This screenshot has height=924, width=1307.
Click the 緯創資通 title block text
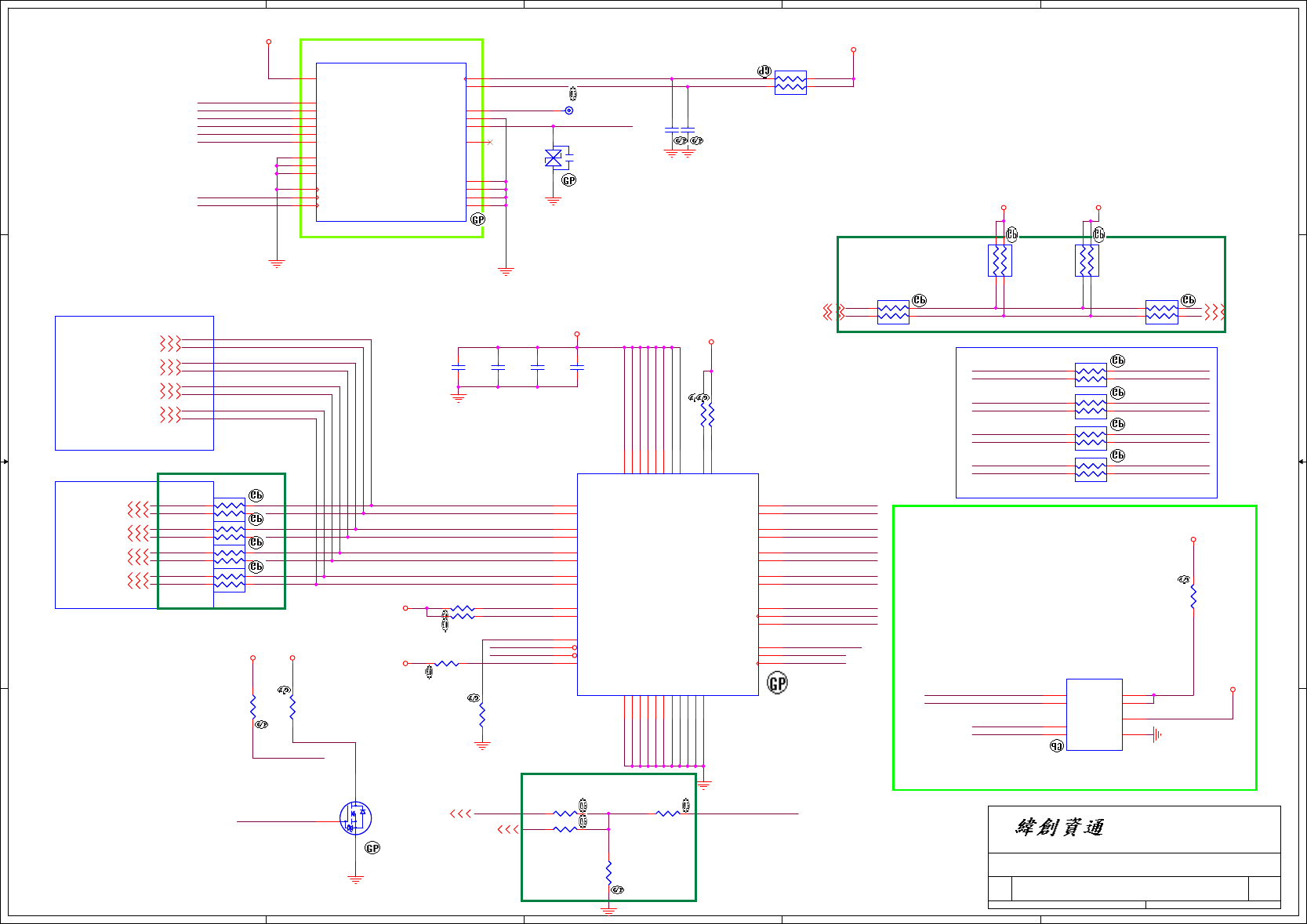pyautogui.click(x=1060, y=828)
